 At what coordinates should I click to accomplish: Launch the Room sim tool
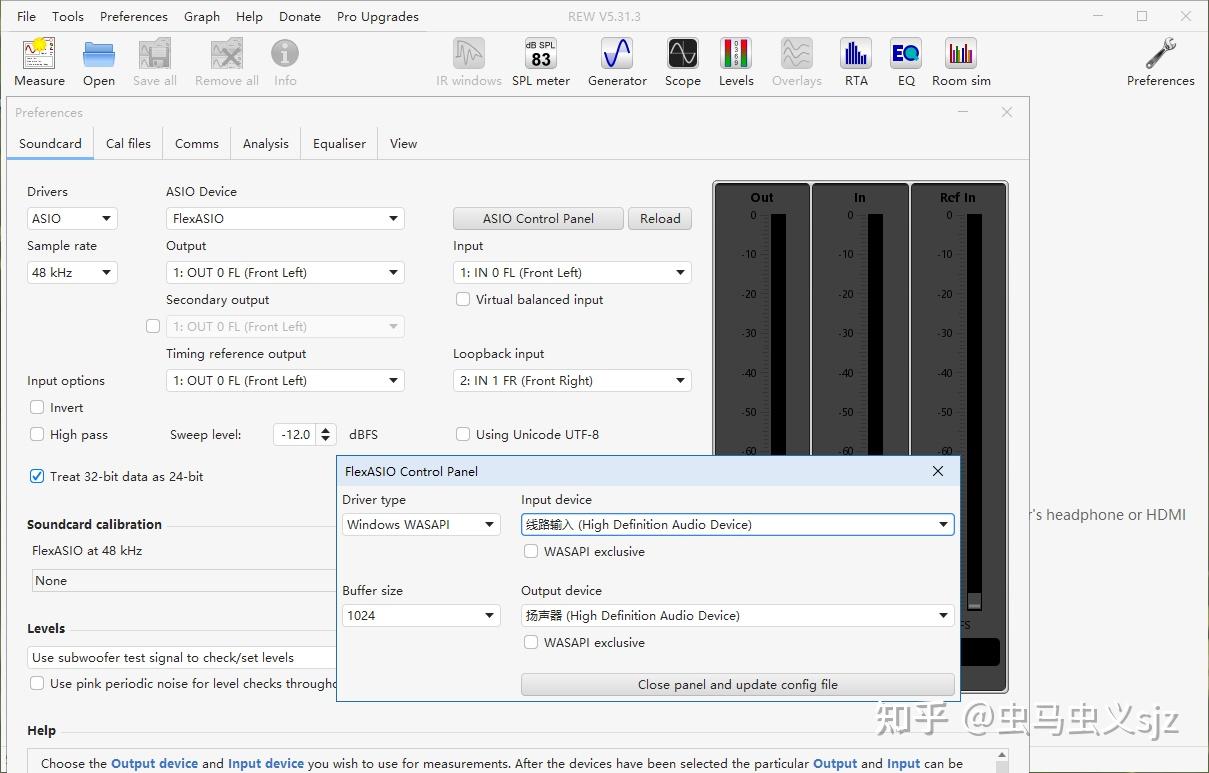(961, 62)
